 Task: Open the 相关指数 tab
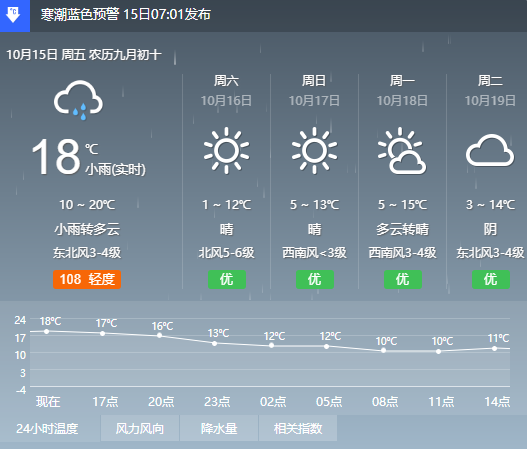point(298,428)
